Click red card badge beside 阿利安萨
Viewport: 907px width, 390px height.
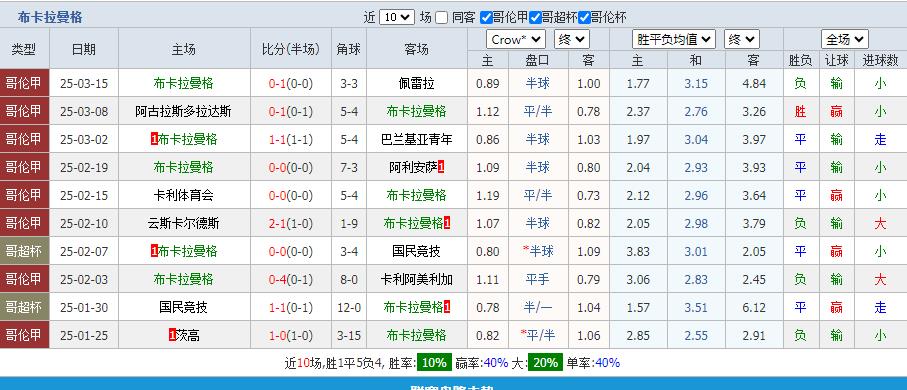(441, 168)
